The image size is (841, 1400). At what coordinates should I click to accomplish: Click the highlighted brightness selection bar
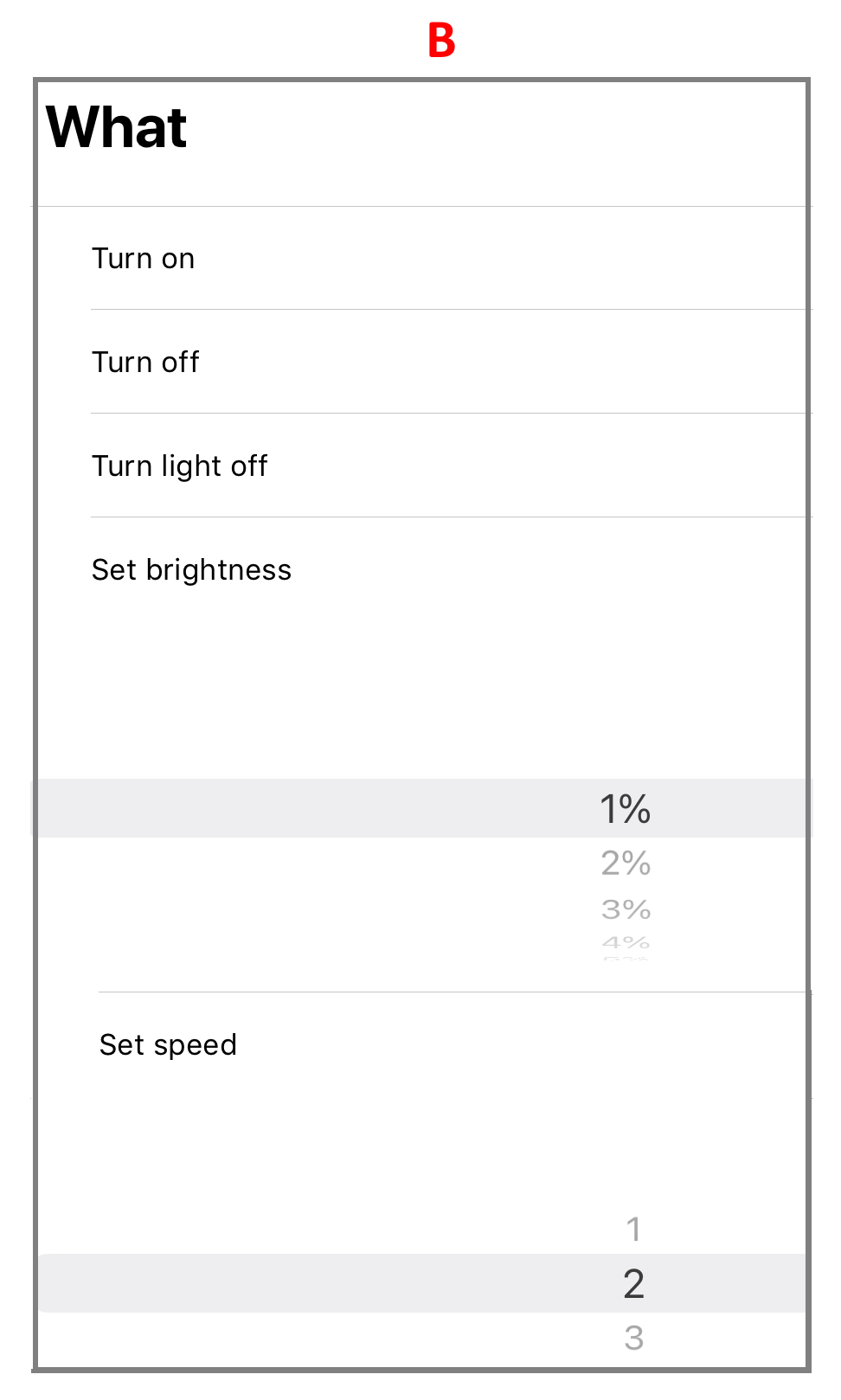point(422,808)
